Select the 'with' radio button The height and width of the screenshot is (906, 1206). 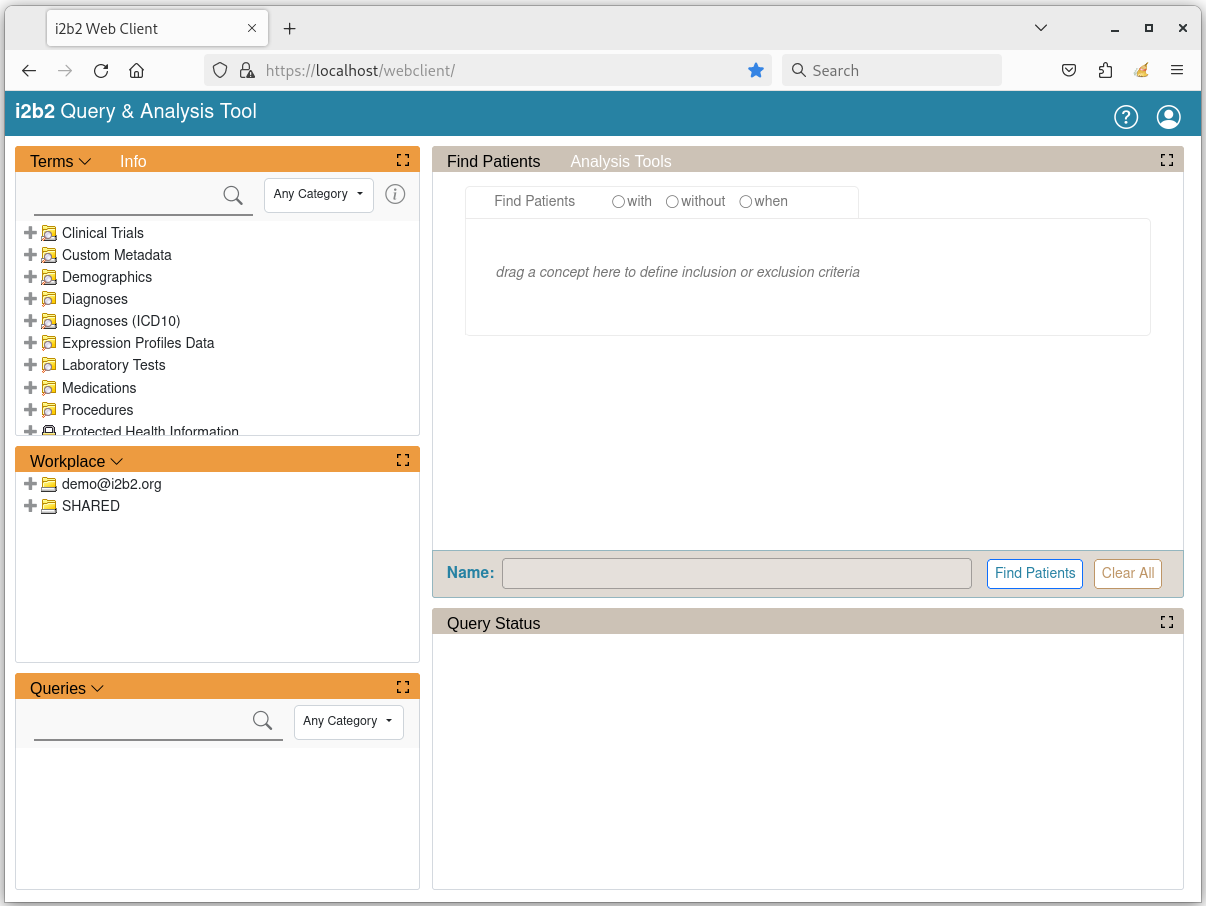click(618, 202)
